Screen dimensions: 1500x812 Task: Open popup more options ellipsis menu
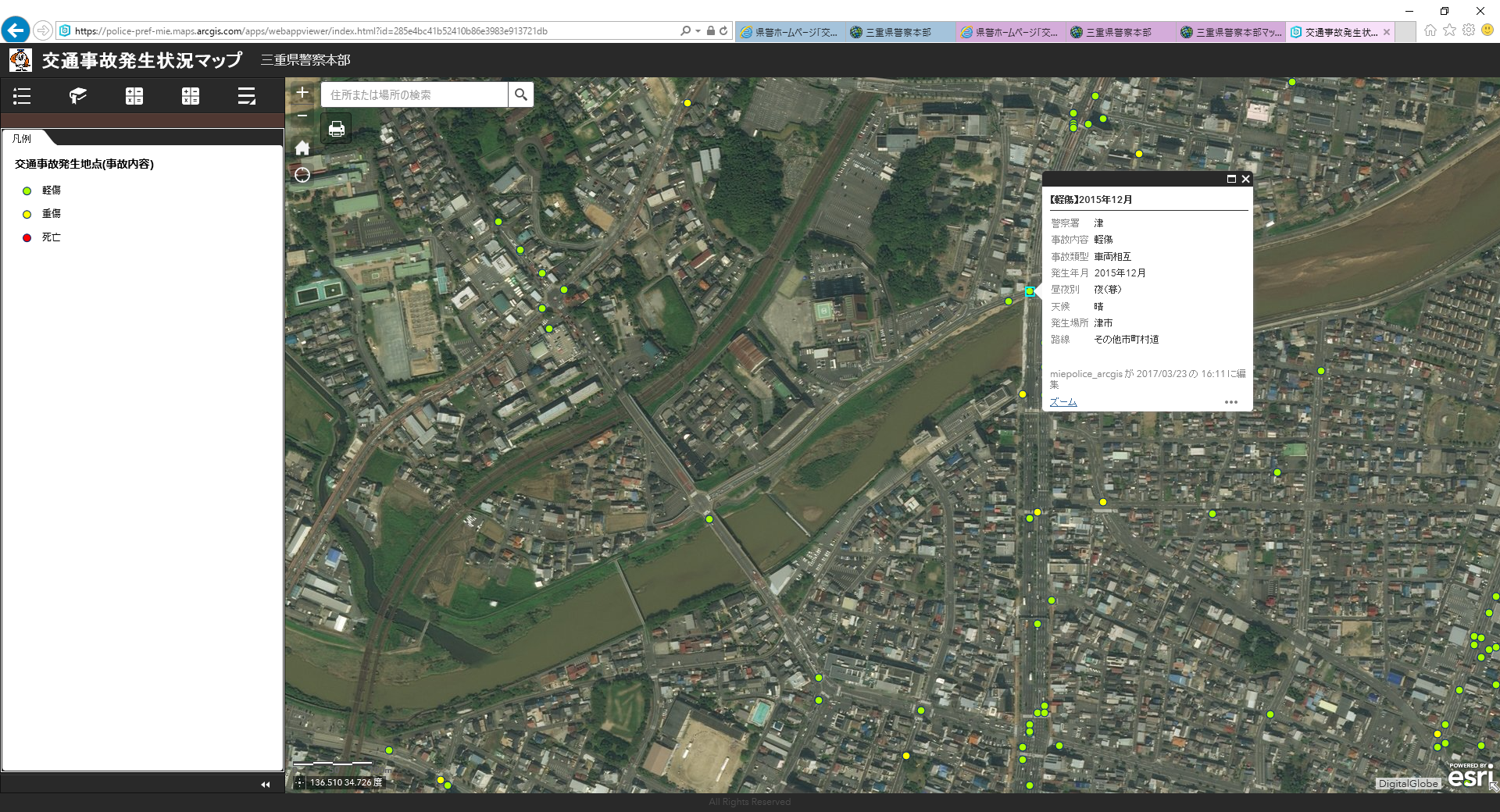1230,402
